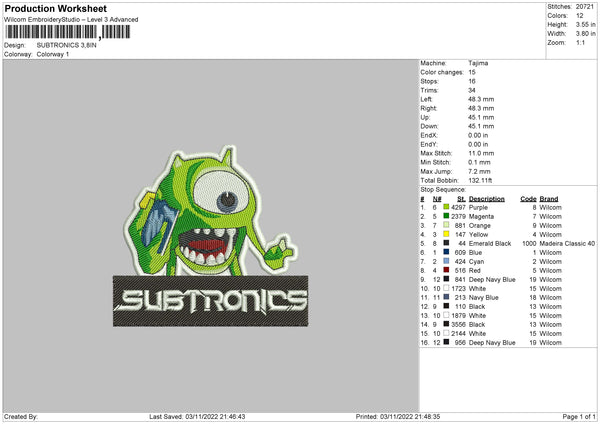This screenshot has width=600, height=424.
Task: Select the Max Stitch value 11.0 mm
Action: (x=481, y=153)
